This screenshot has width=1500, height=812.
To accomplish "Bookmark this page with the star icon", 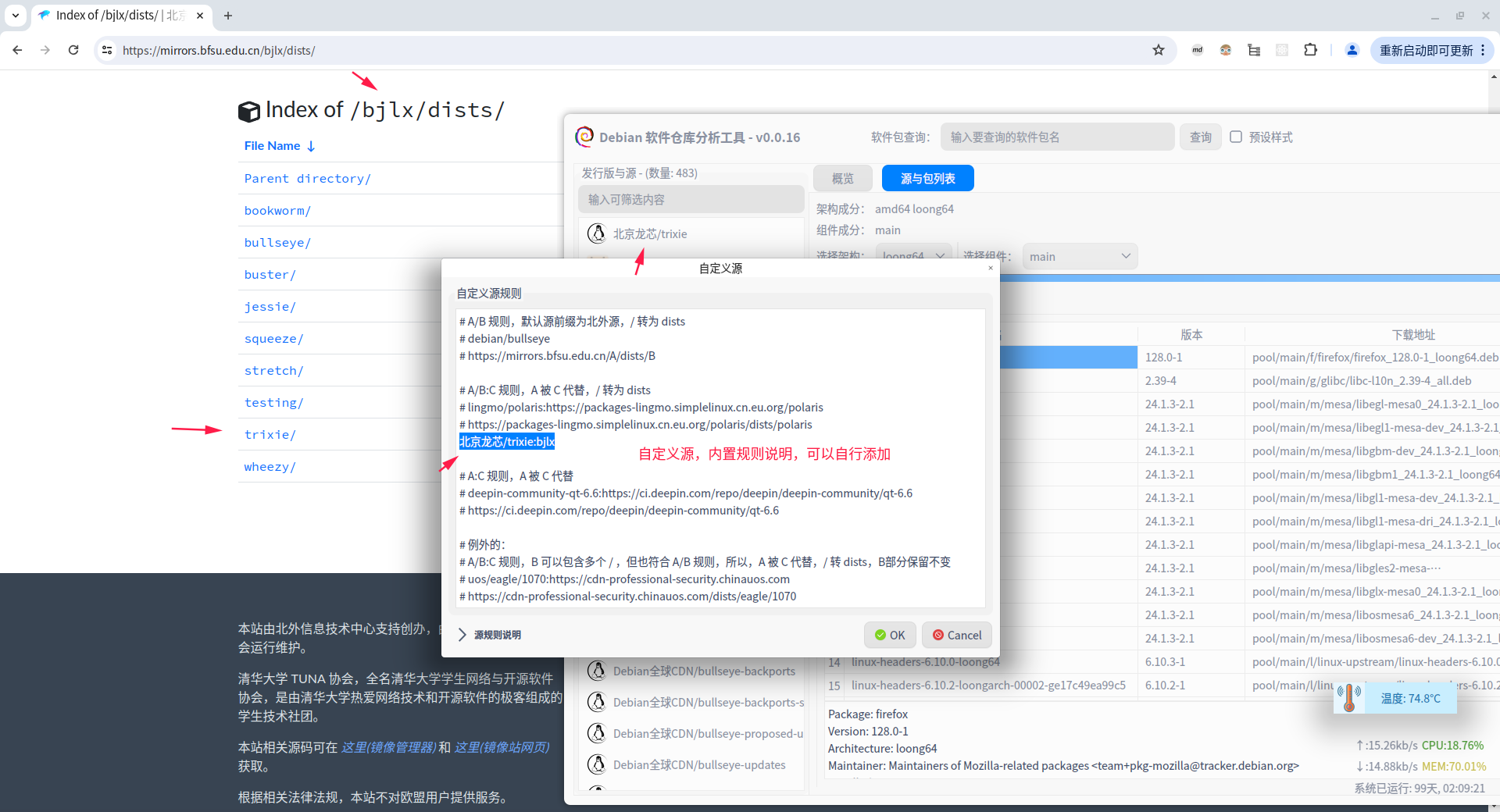I will point(1159,50).
